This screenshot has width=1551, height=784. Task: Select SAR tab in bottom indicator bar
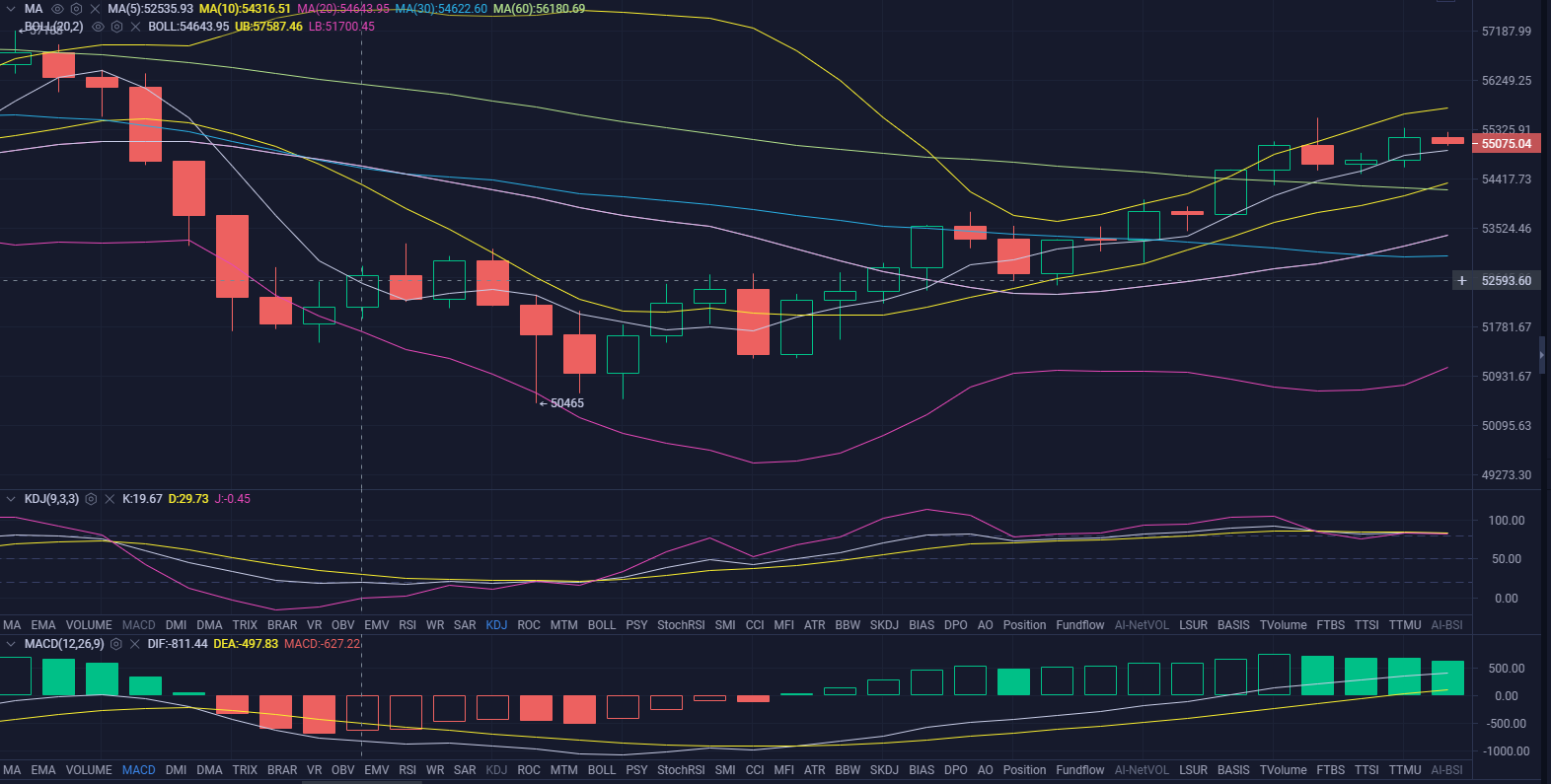465,770
